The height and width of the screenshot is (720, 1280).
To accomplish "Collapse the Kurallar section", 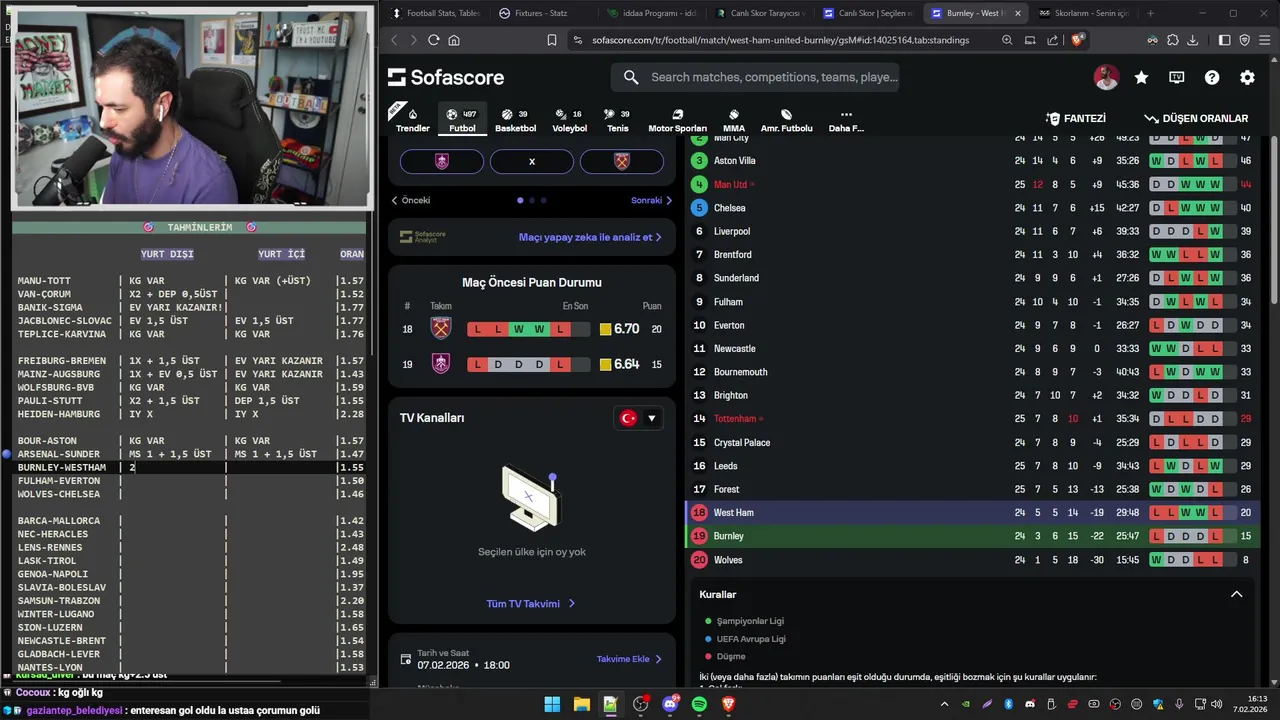I will point(1236,594).
